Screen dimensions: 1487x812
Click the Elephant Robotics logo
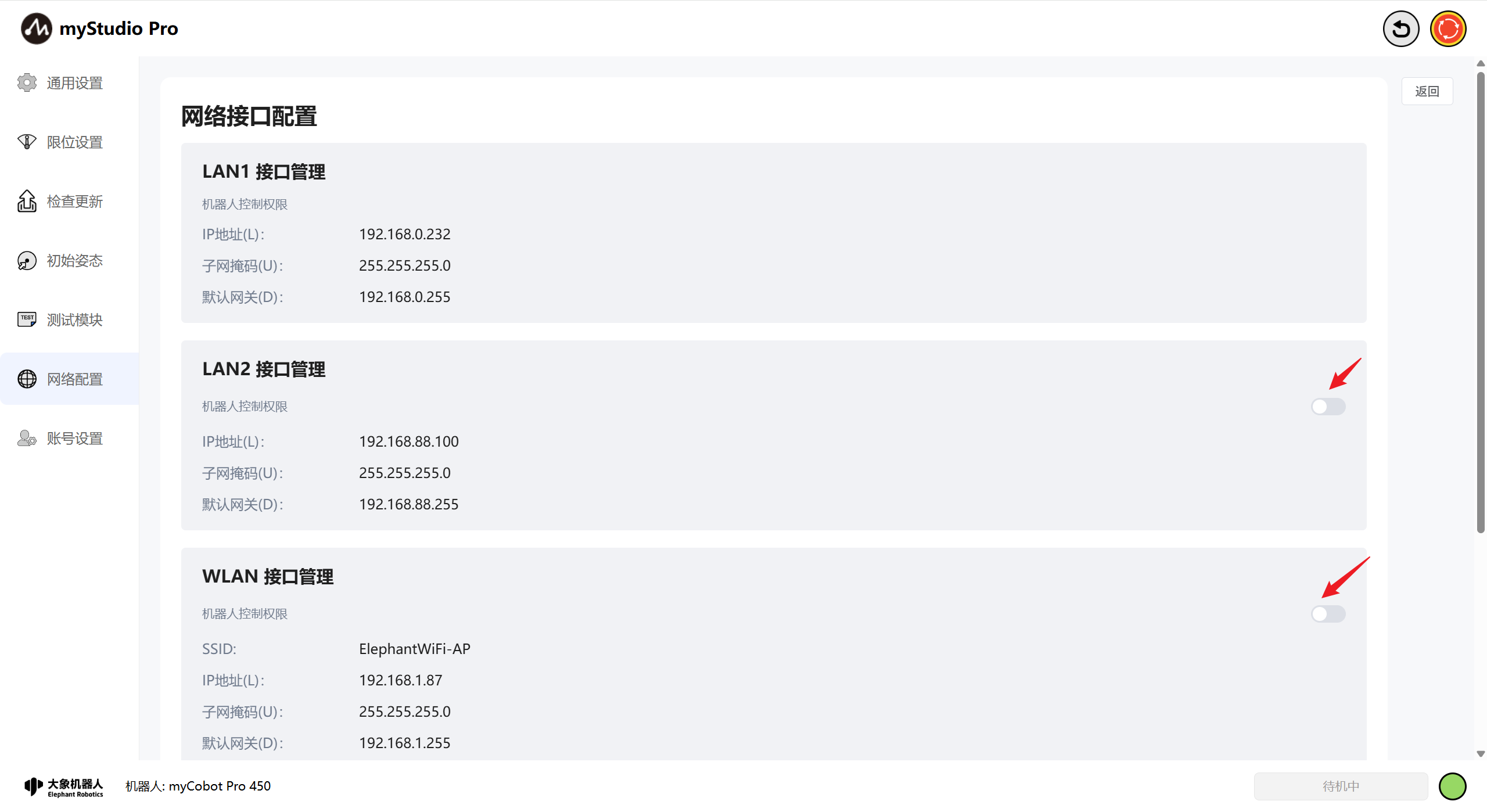[64, 787]
